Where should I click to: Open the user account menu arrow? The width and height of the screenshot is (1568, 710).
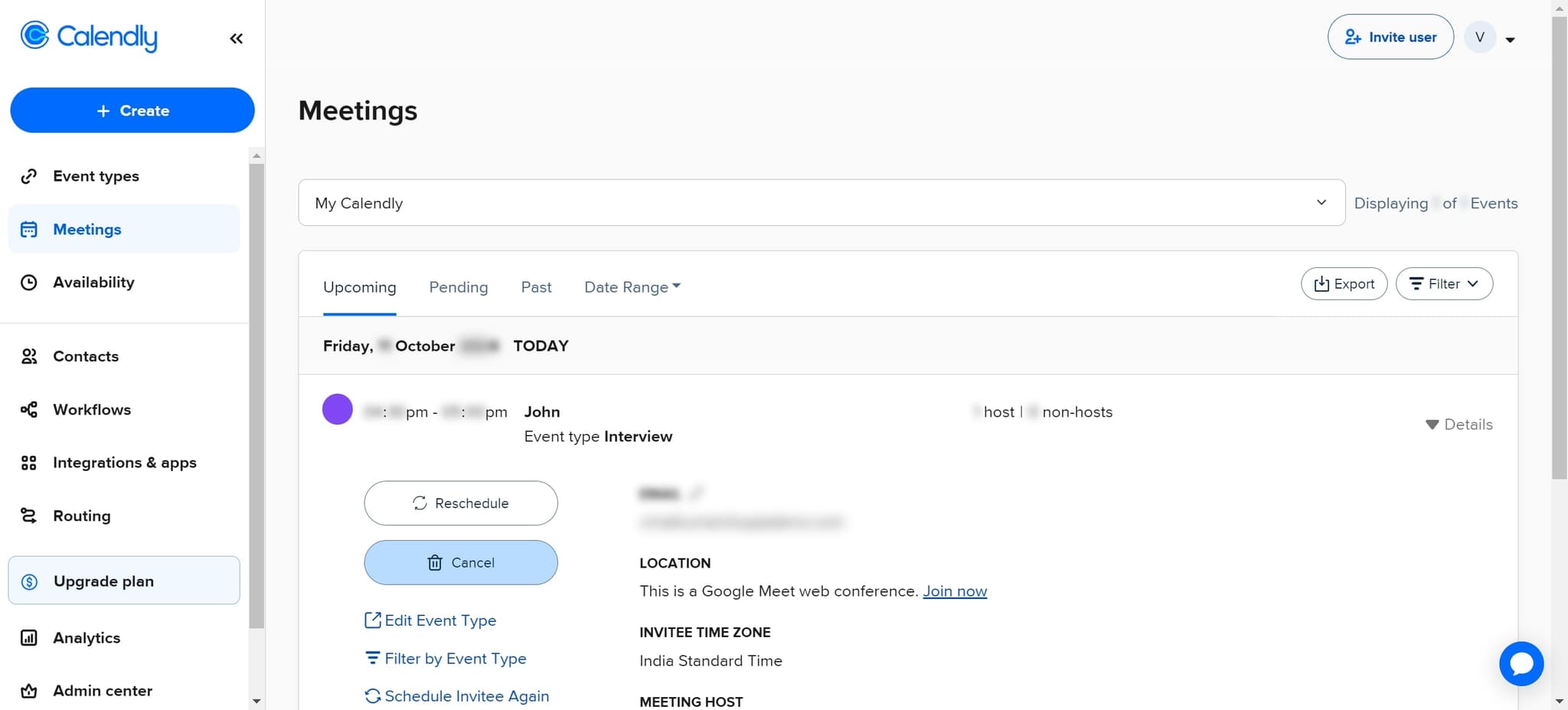[1510, 40]
